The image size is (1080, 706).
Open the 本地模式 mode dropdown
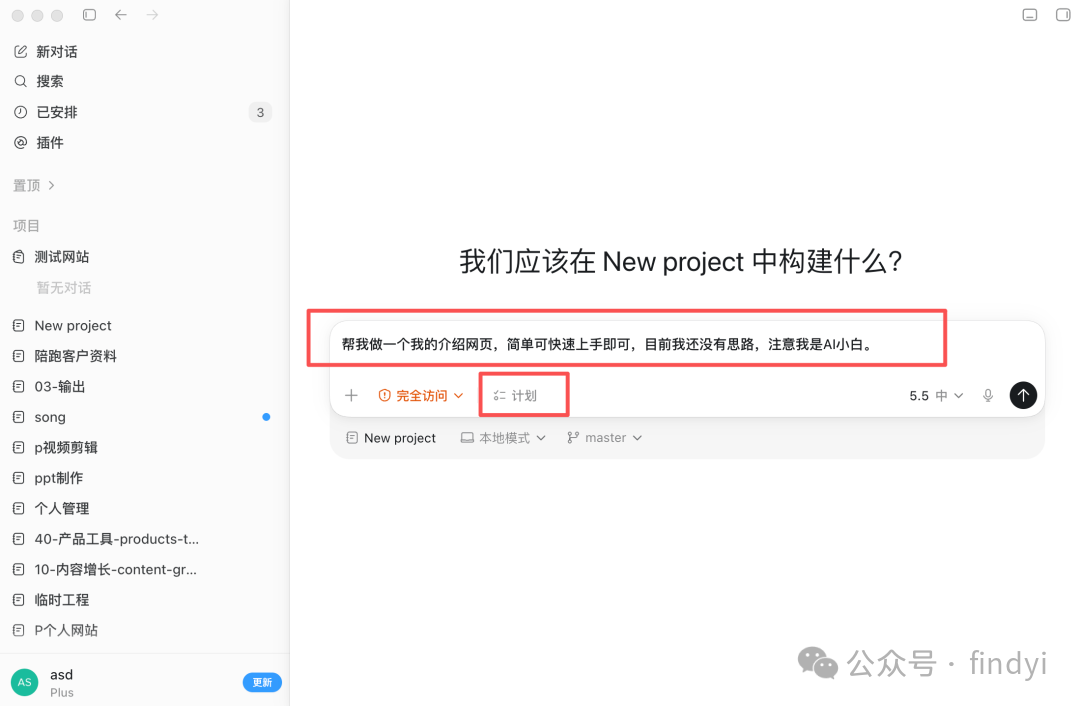503,438
